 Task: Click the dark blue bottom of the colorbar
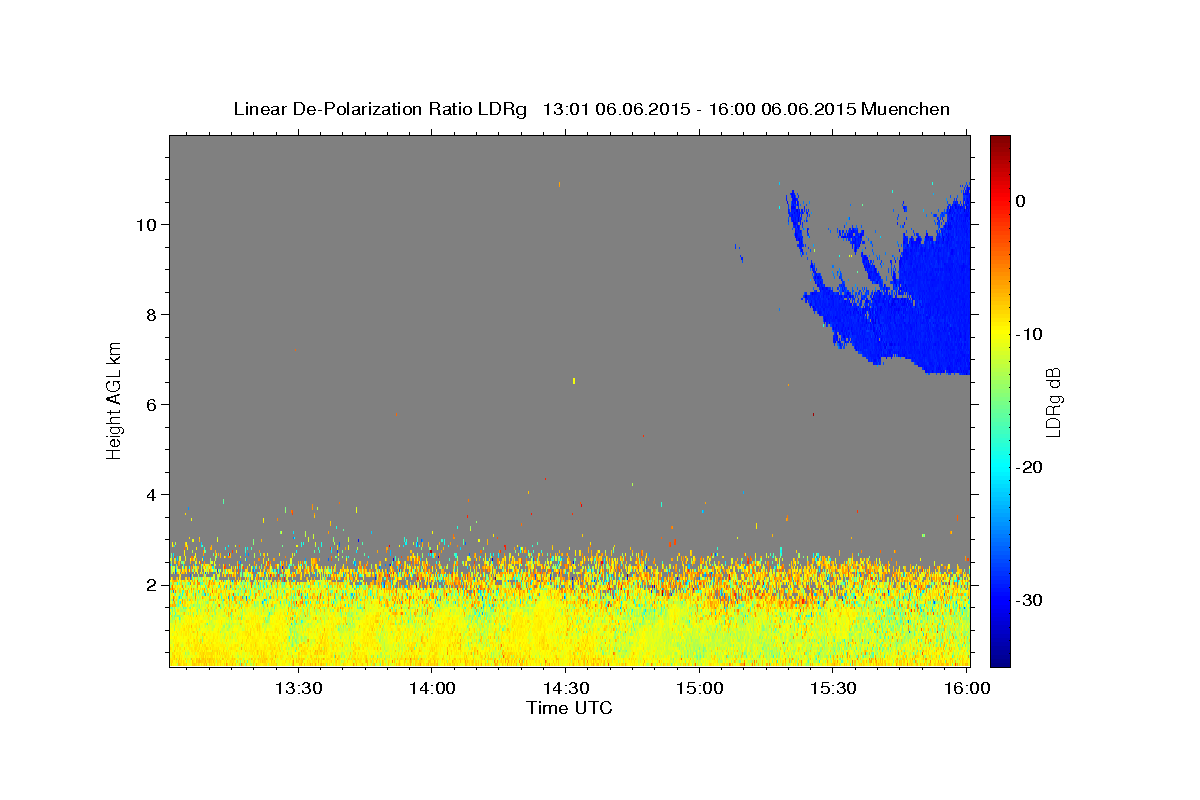click(x=1000, y=658)
